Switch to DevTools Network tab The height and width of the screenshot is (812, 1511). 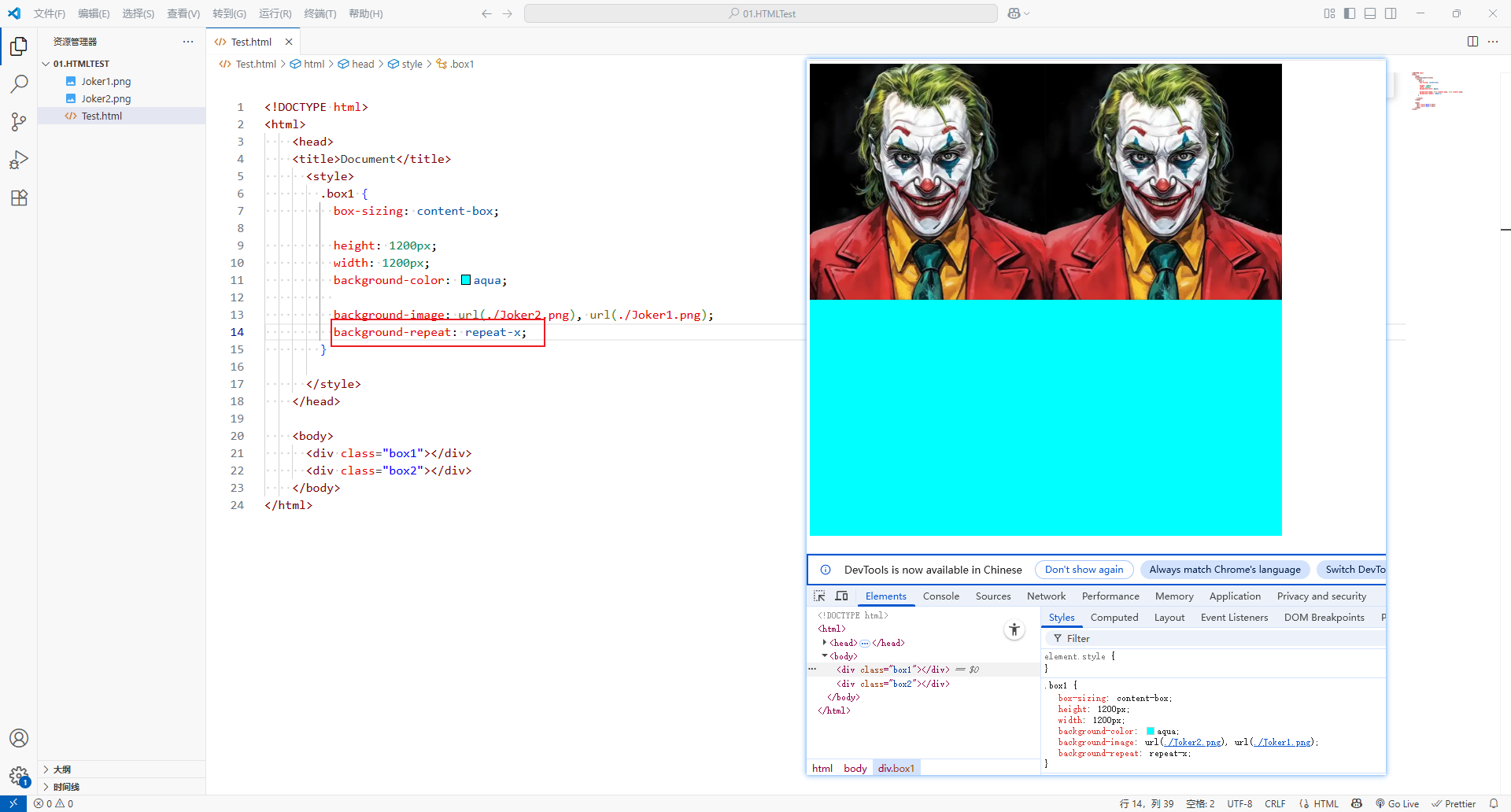tap(1046, 596)
